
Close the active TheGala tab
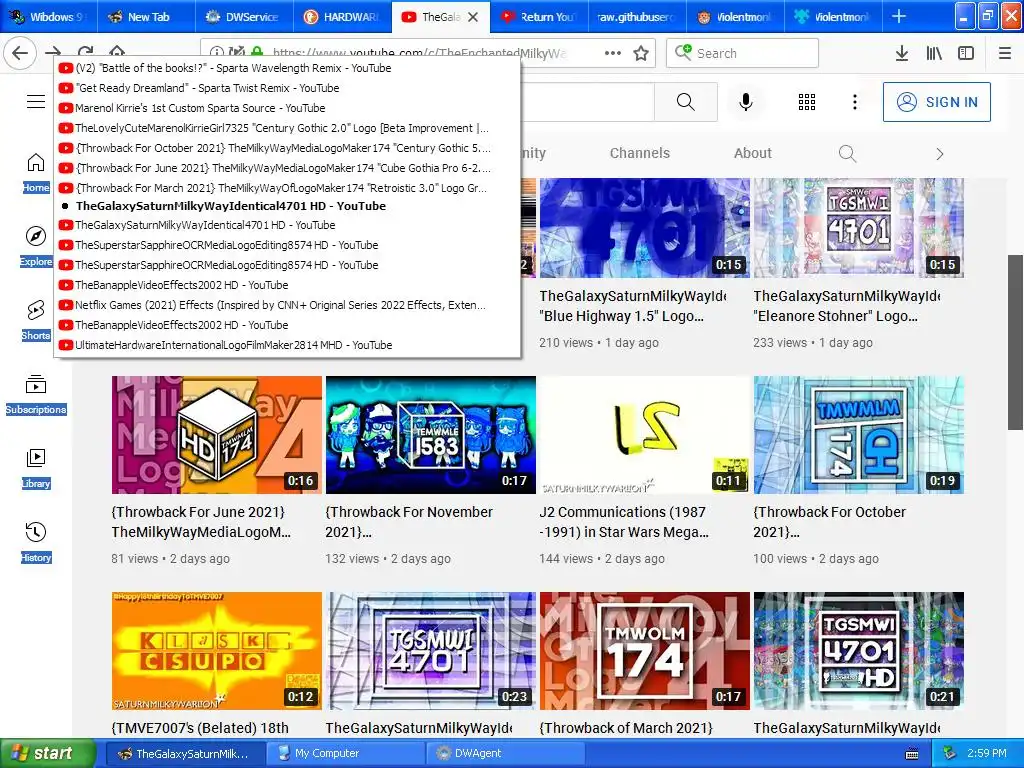click(x=473, y=17)
